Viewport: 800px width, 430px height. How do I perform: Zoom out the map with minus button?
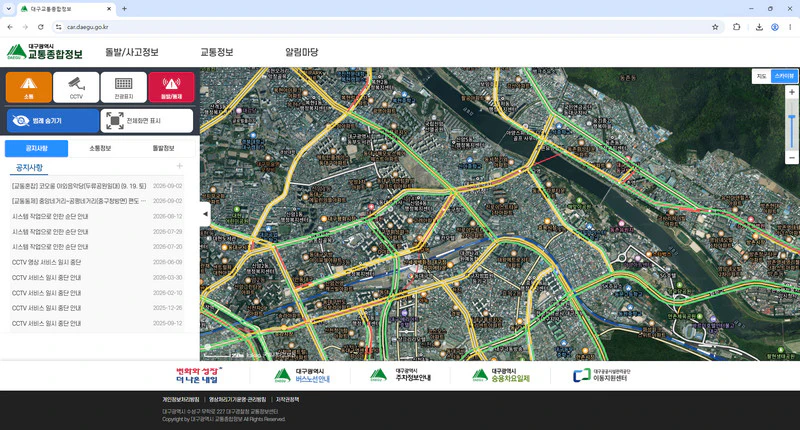point(792,158)
